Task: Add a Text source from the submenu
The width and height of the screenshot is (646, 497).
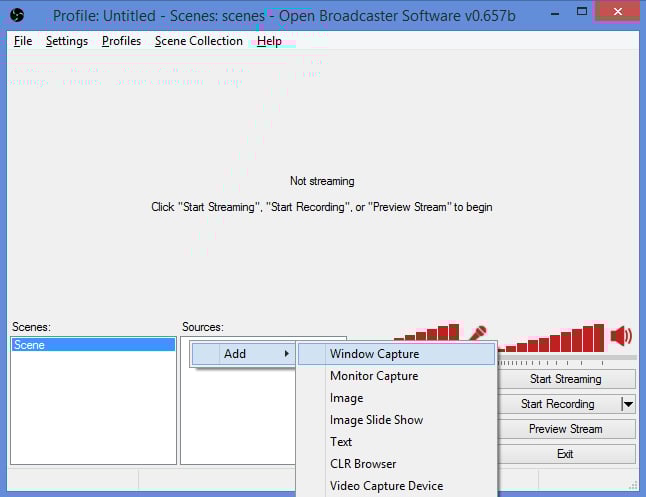Action: pyautogui.click(x=396, y=442)
